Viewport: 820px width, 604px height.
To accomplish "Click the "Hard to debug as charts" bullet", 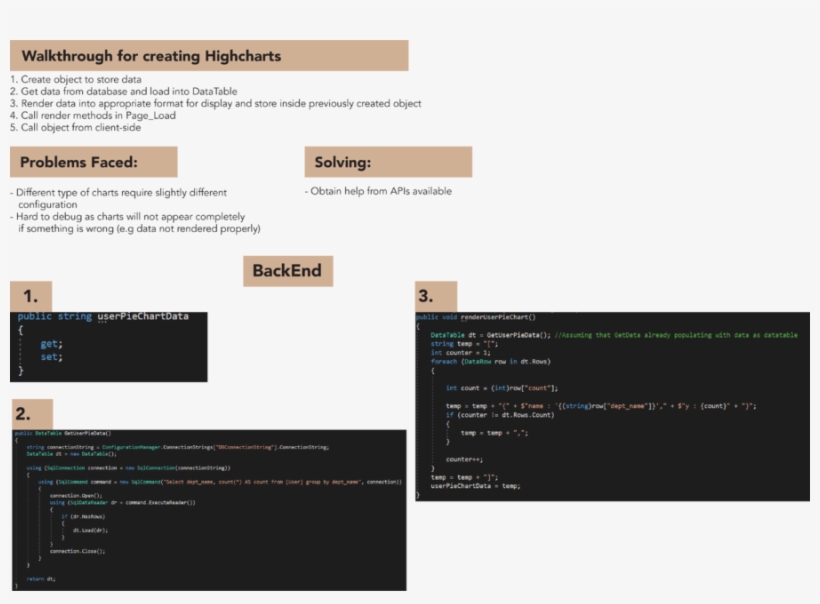I will click(135, 222).
